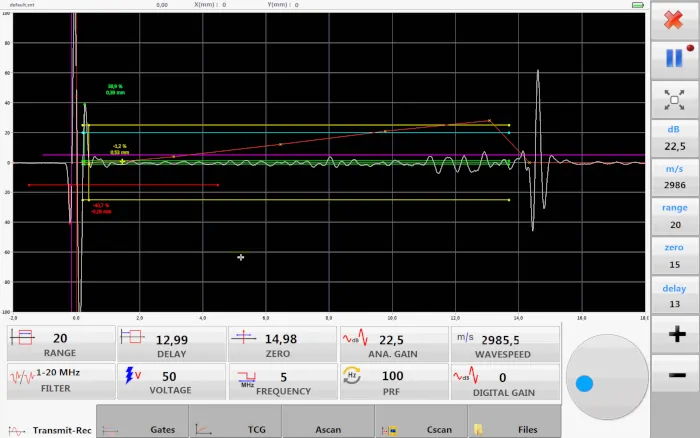Click the plus increment button
The width and height of the screenshot is (700, 438).
677,334
